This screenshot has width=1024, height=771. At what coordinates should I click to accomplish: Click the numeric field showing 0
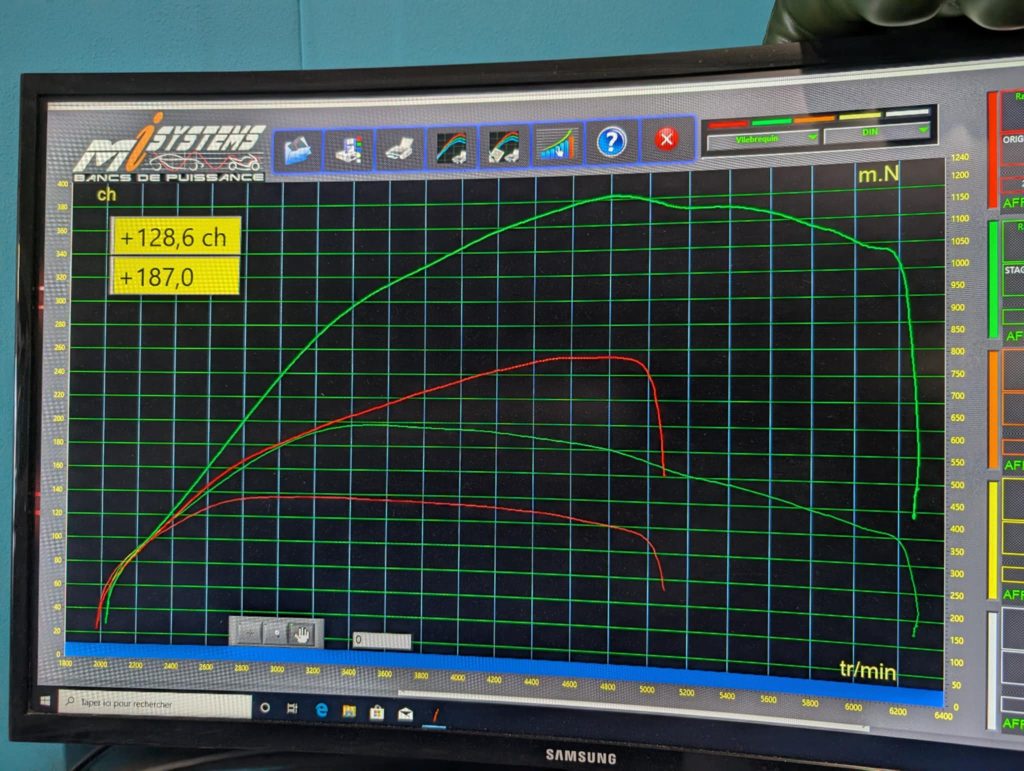(x=381, y=641)
